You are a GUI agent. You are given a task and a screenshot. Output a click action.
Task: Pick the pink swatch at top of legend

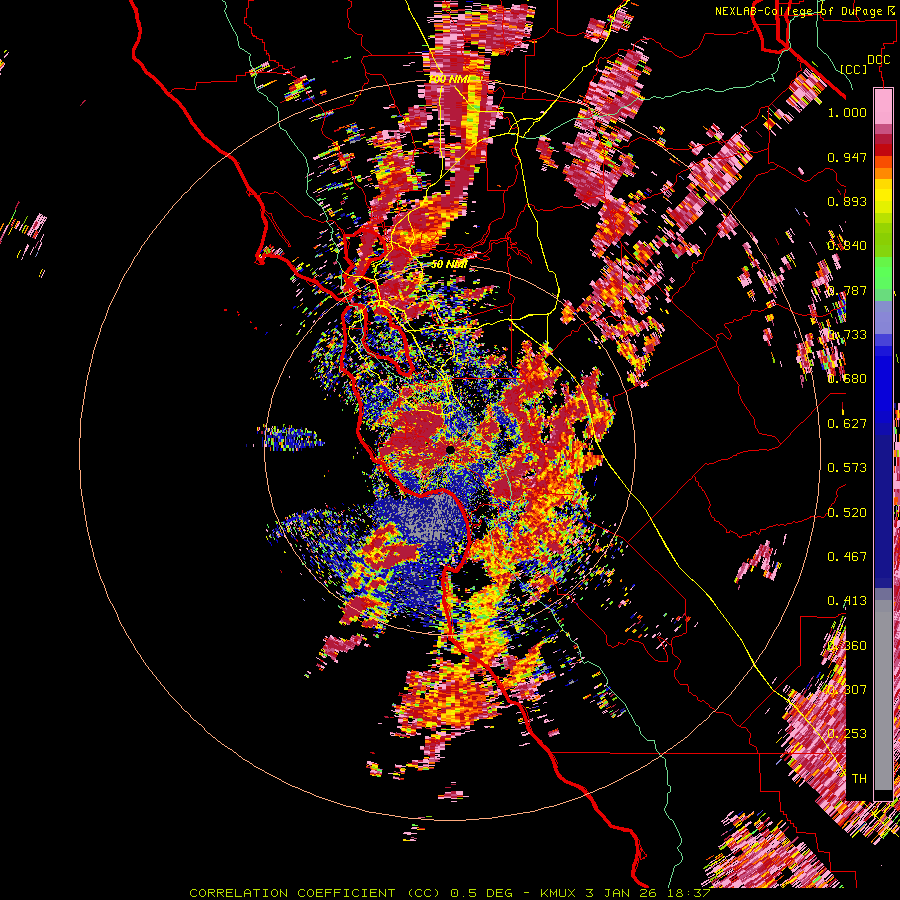tap(883, 106)
